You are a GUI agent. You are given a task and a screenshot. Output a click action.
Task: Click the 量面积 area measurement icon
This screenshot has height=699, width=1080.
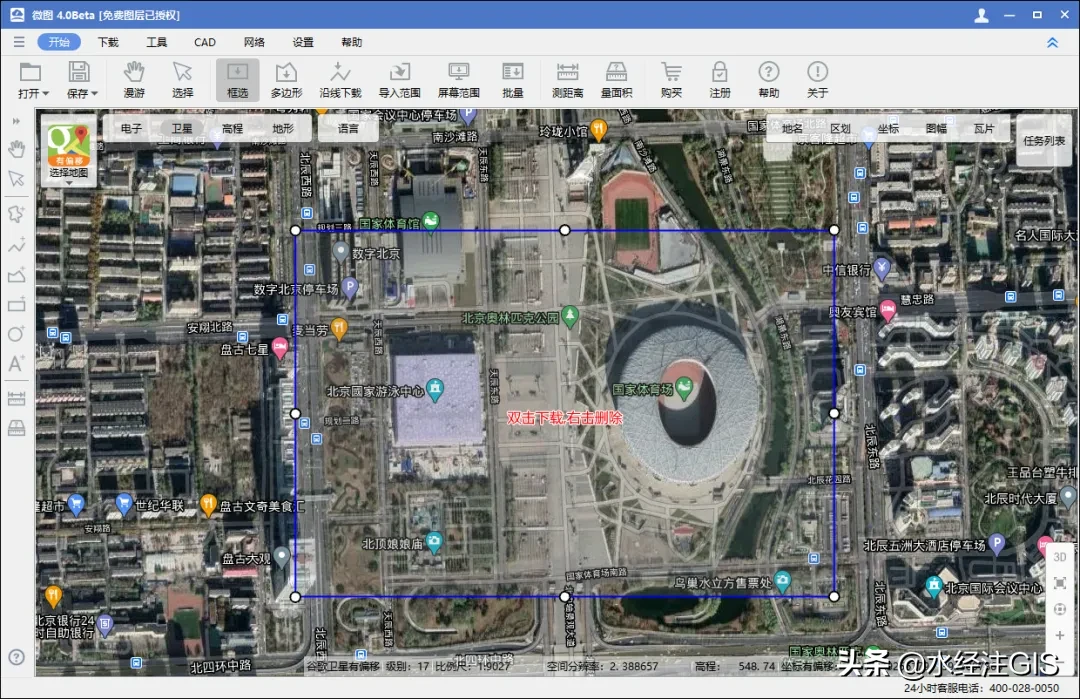[616, 80]
